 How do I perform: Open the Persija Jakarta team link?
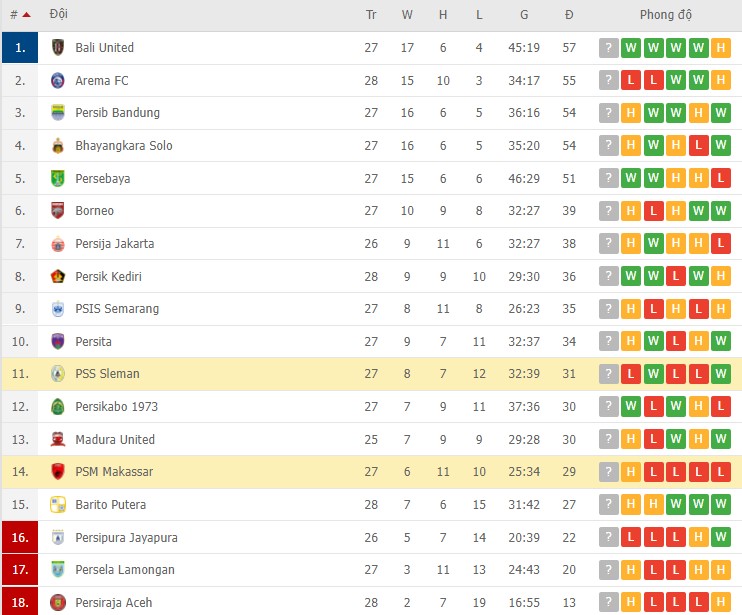pyautogui.click(x=115, y=244)
